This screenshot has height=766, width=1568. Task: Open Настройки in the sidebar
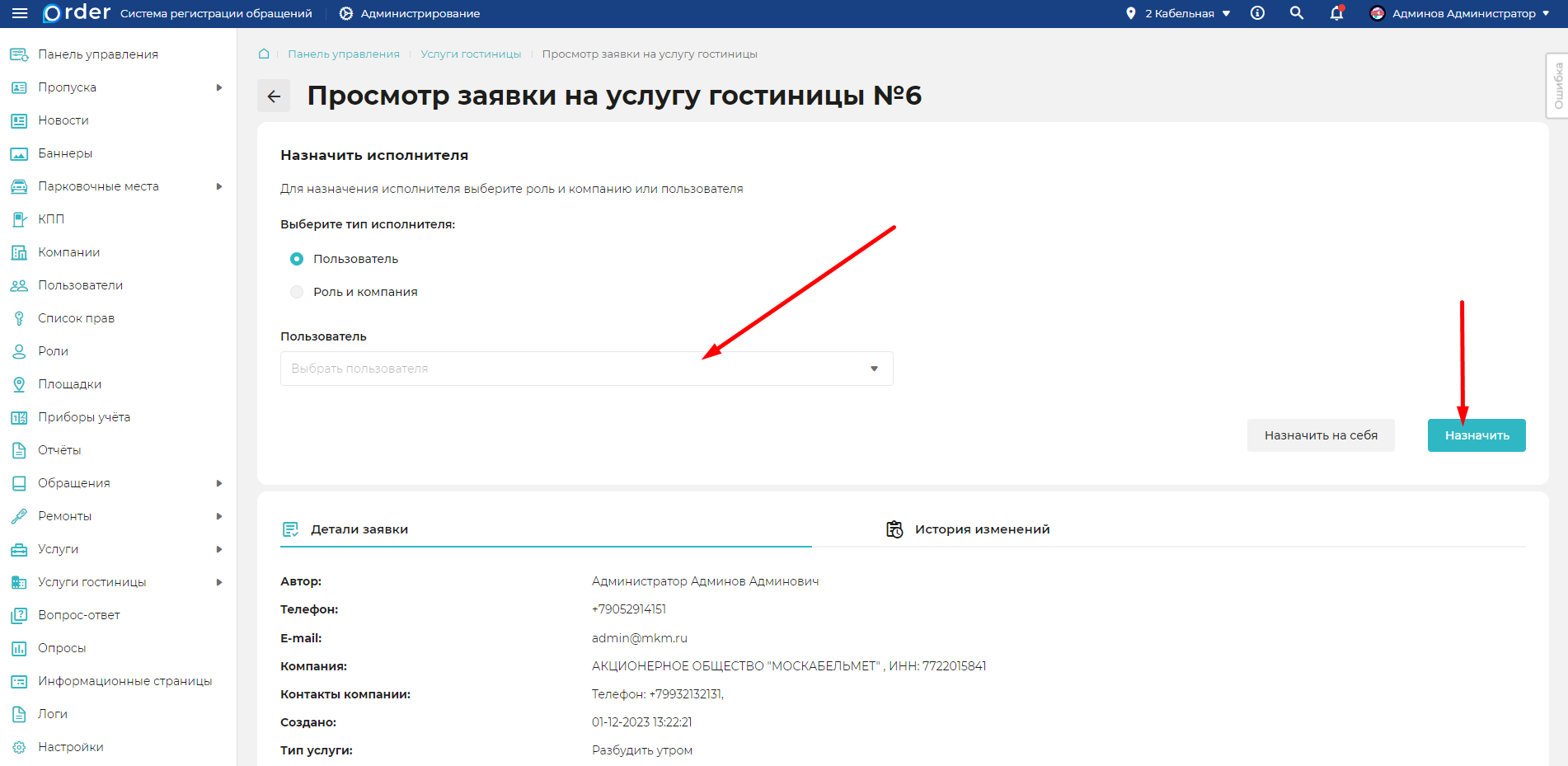[x=70, y=746]
